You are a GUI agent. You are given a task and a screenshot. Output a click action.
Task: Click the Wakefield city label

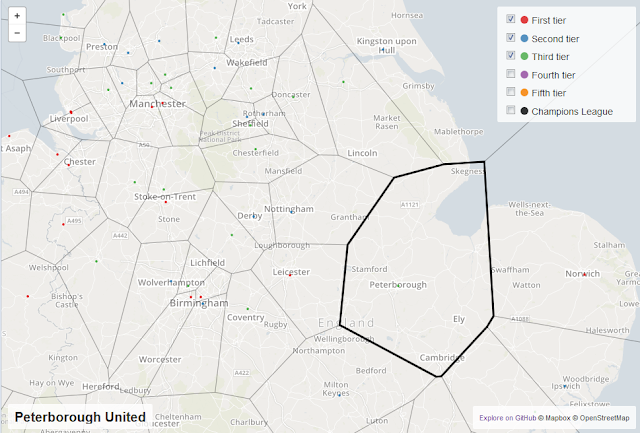tap(247, 62)
